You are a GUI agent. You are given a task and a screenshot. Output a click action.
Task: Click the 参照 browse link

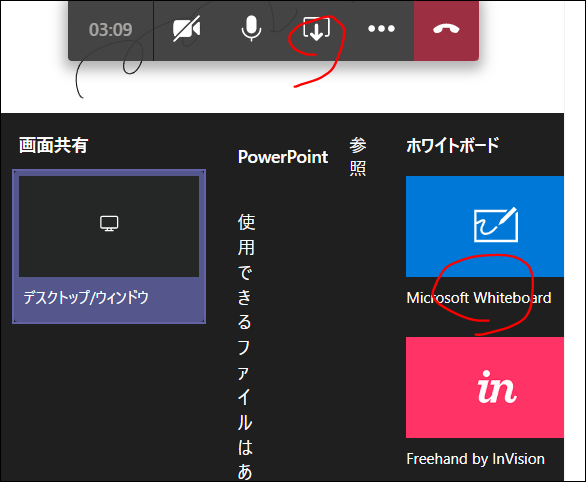coord(358,157)
